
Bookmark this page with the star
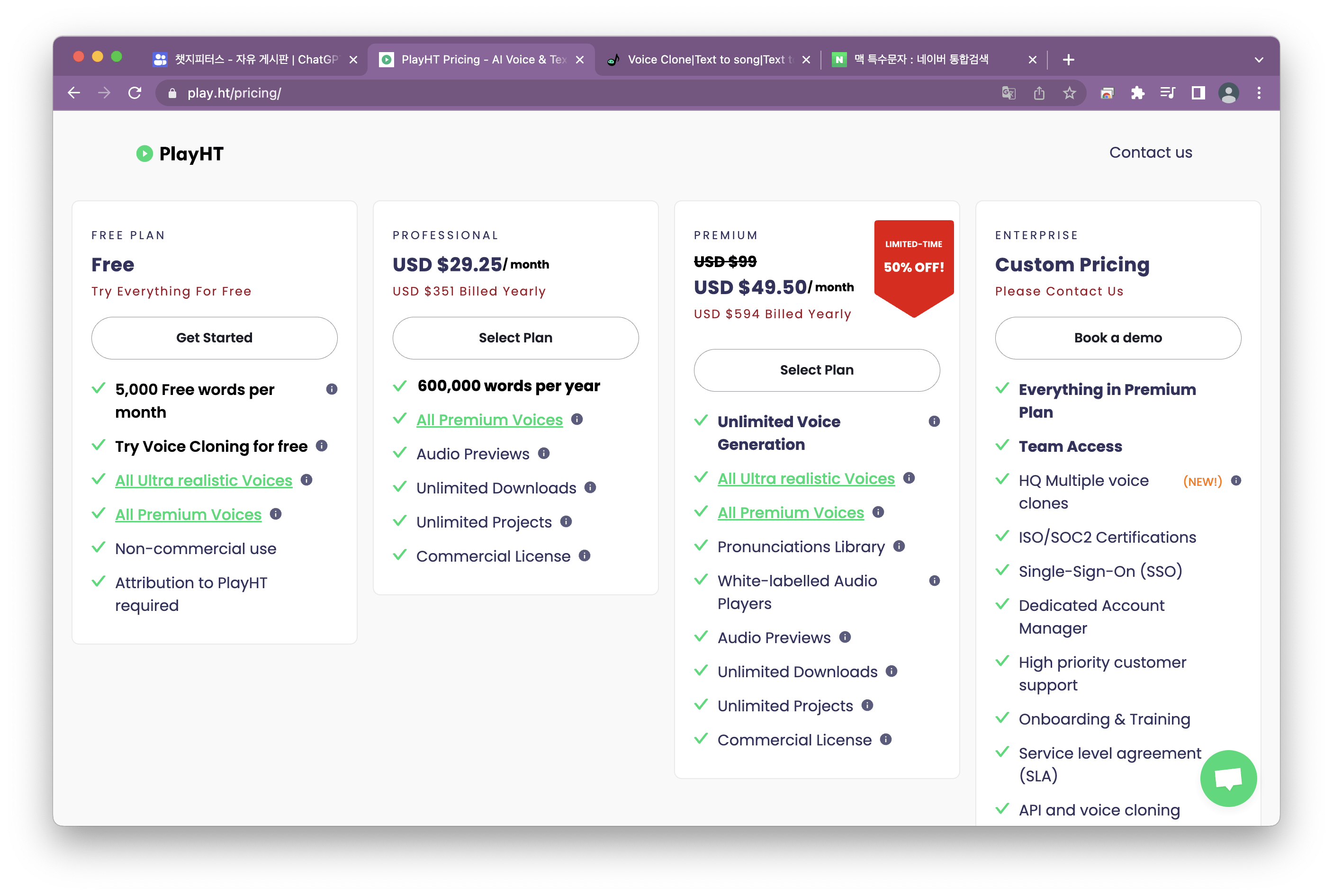(1069, 92)
